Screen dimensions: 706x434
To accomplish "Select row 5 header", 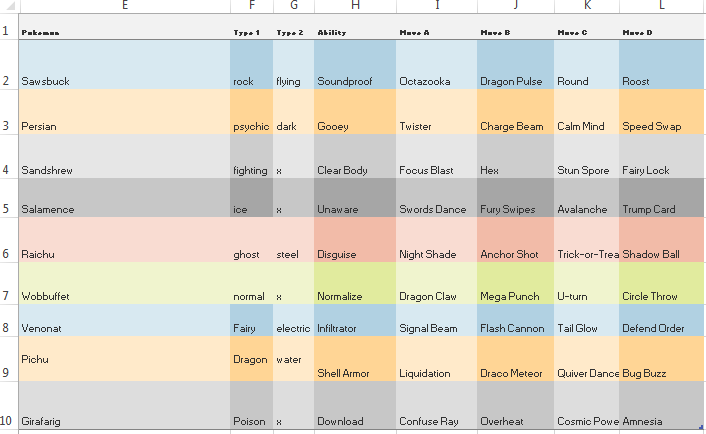I will tap(9, 198).
